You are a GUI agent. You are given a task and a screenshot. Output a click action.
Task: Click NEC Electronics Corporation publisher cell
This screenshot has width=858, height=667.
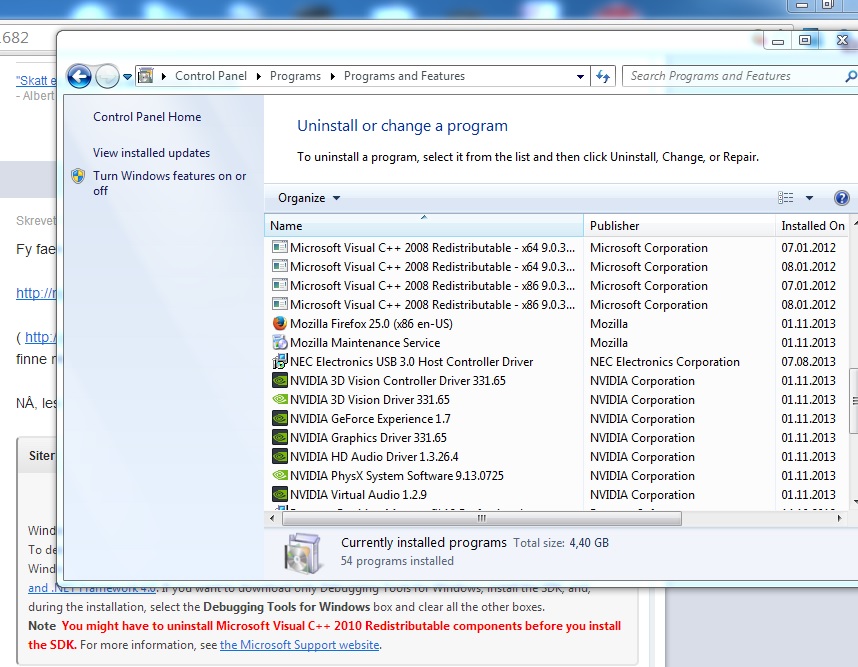(665, 362)
